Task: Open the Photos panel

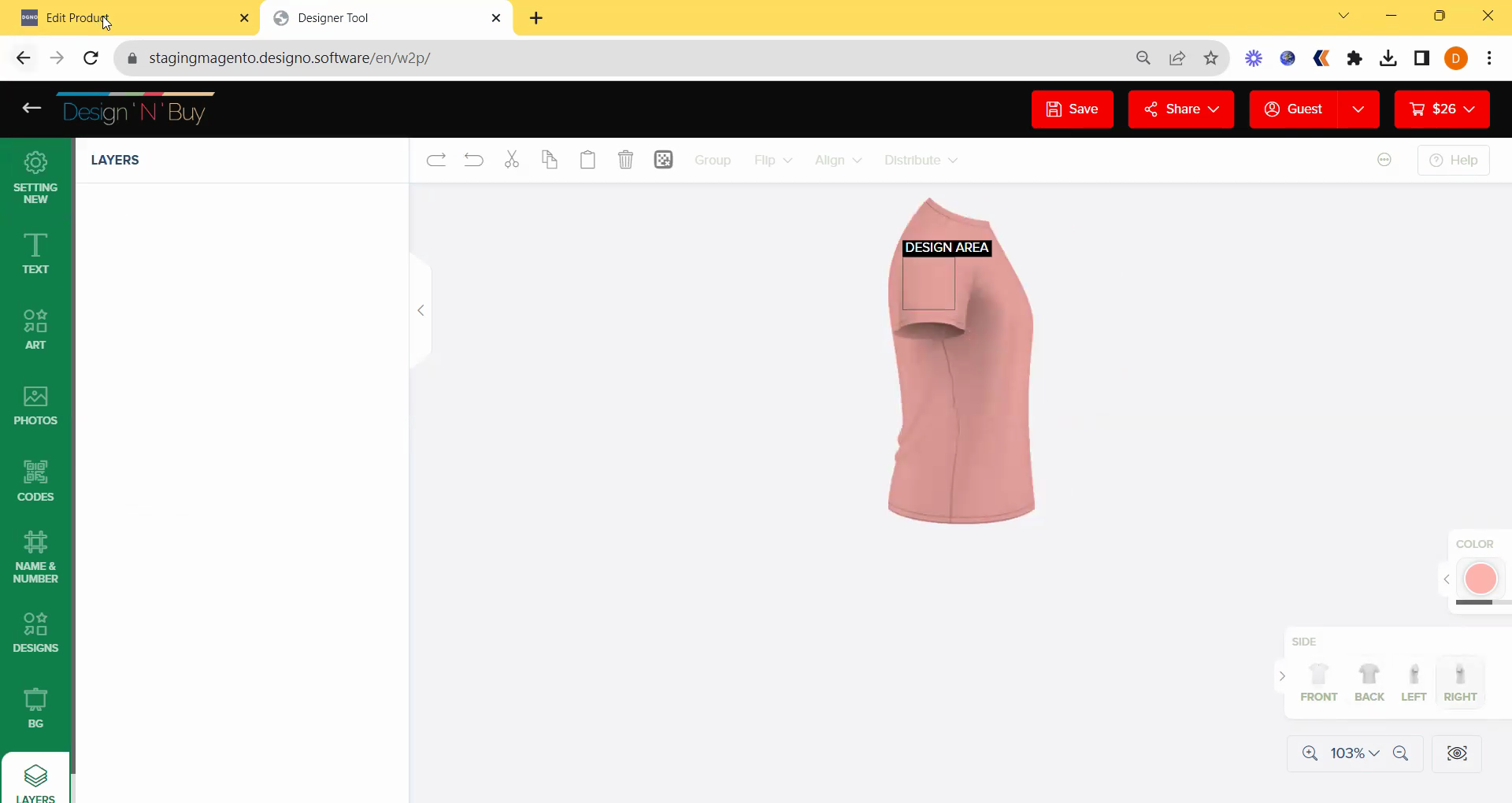Action: (x=35, y=405)
